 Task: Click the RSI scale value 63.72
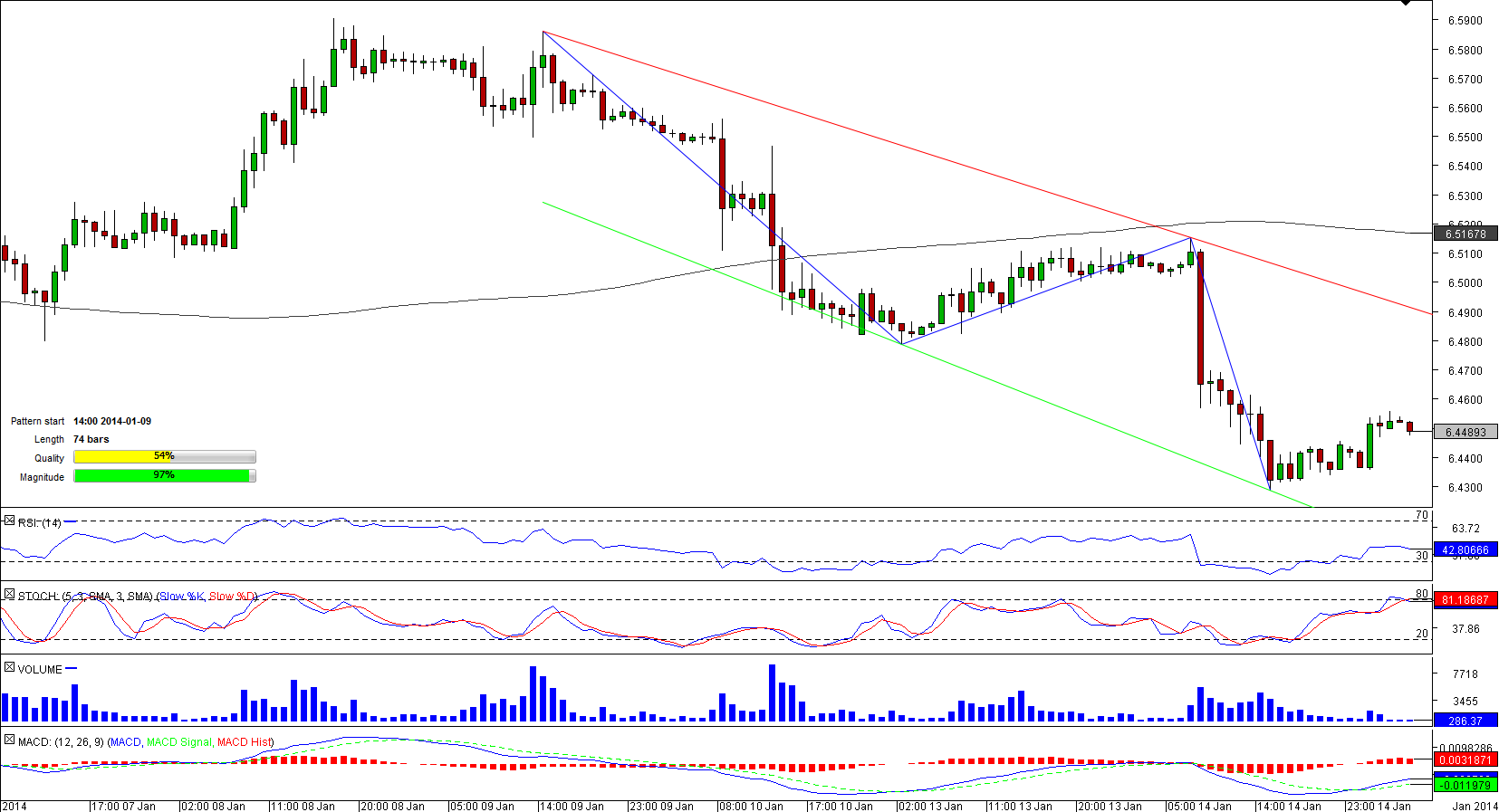click(1465, 529)
